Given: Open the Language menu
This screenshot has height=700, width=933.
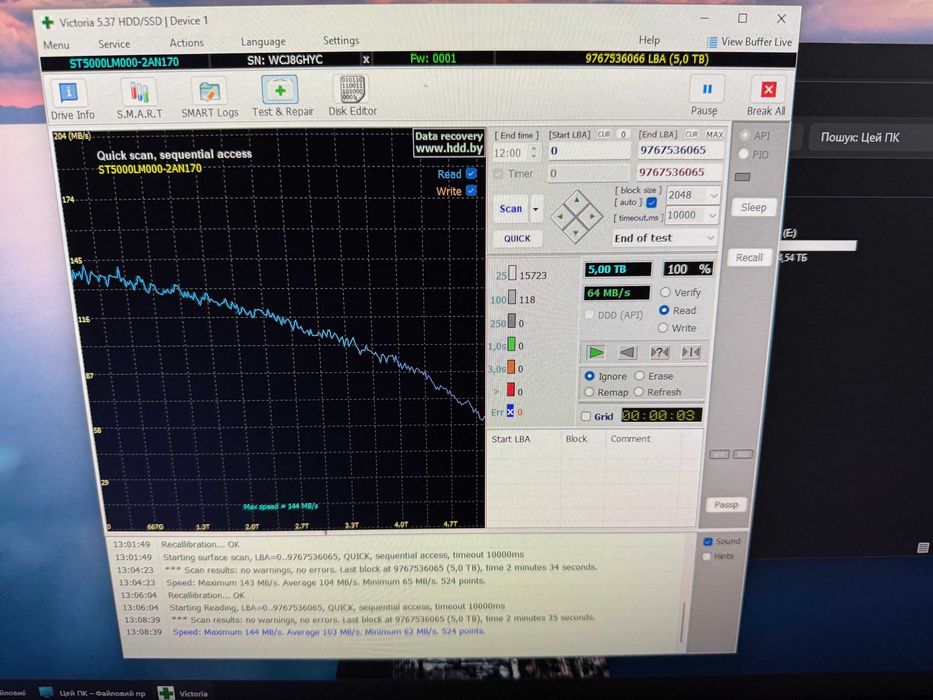Looking at the screenshot, I should pyautogui.click(x=263, y=42).
